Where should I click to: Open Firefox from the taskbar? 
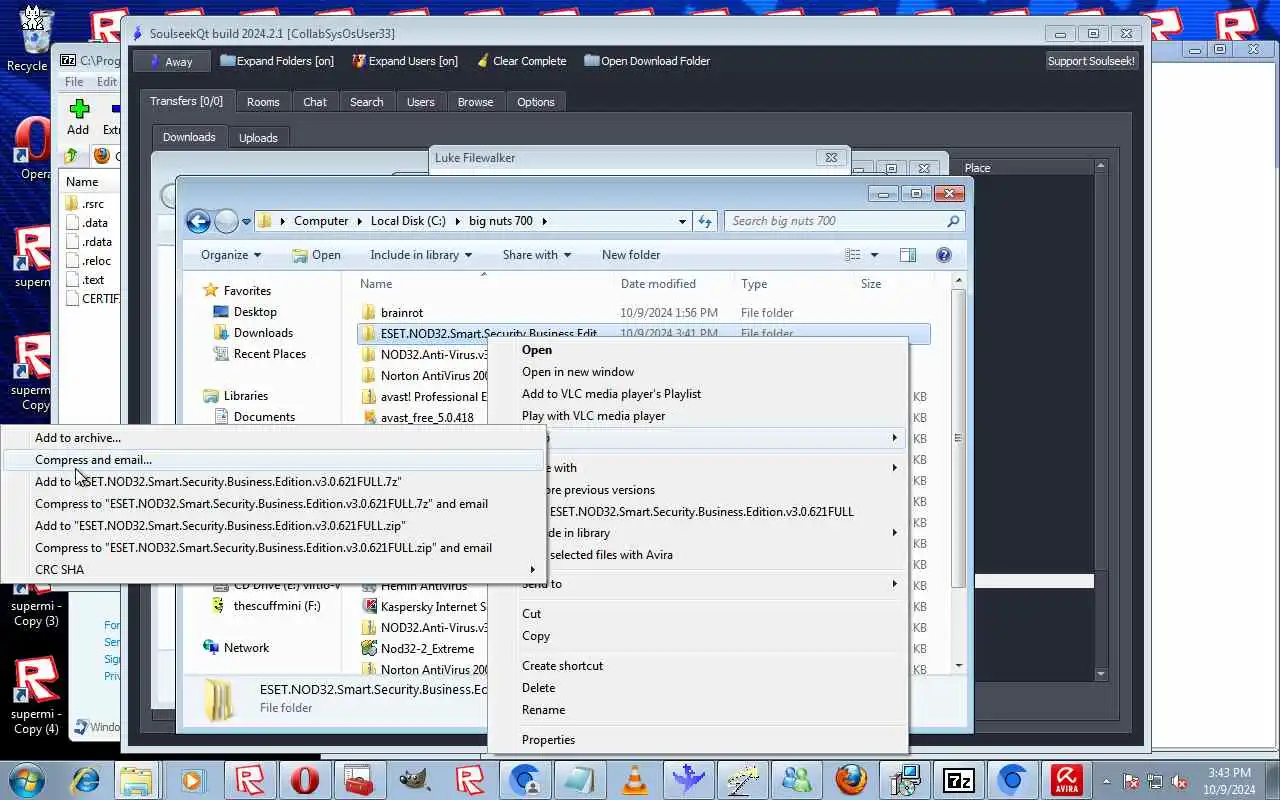click(x=851, y=780)
